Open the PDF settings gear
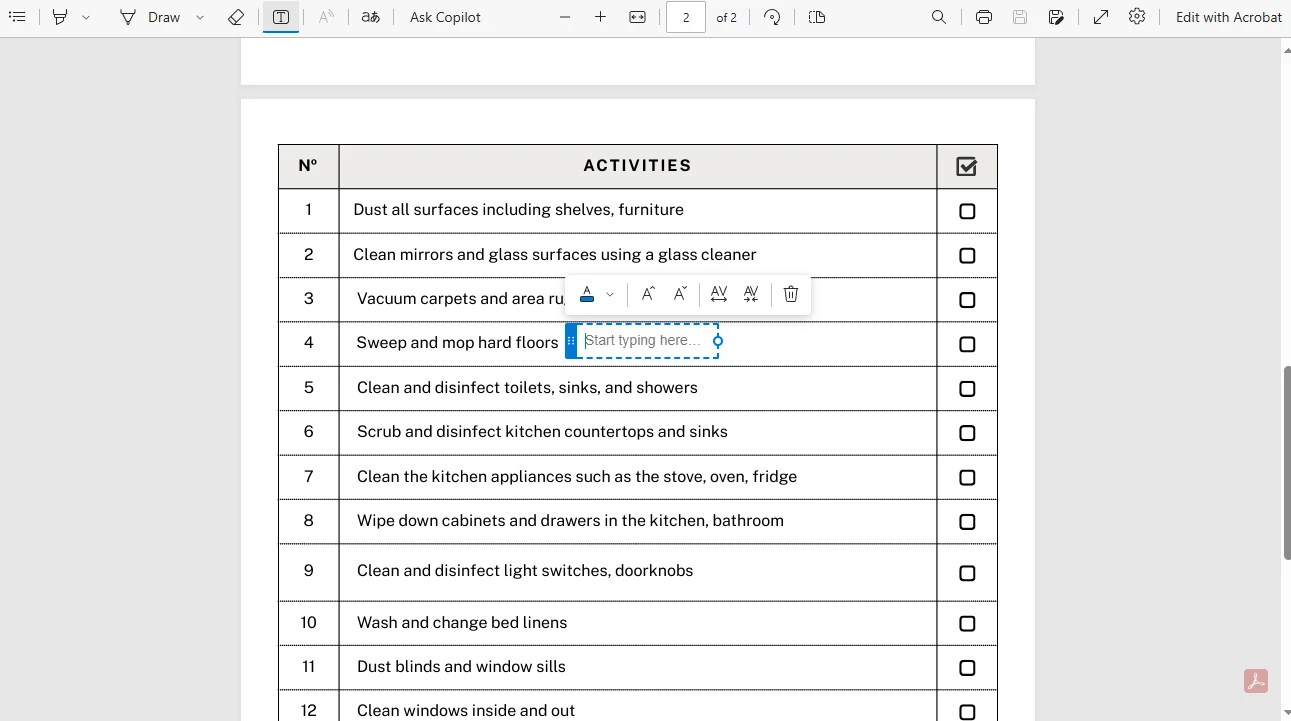This screenshot has width=1291, height=721. point(1137,17)
